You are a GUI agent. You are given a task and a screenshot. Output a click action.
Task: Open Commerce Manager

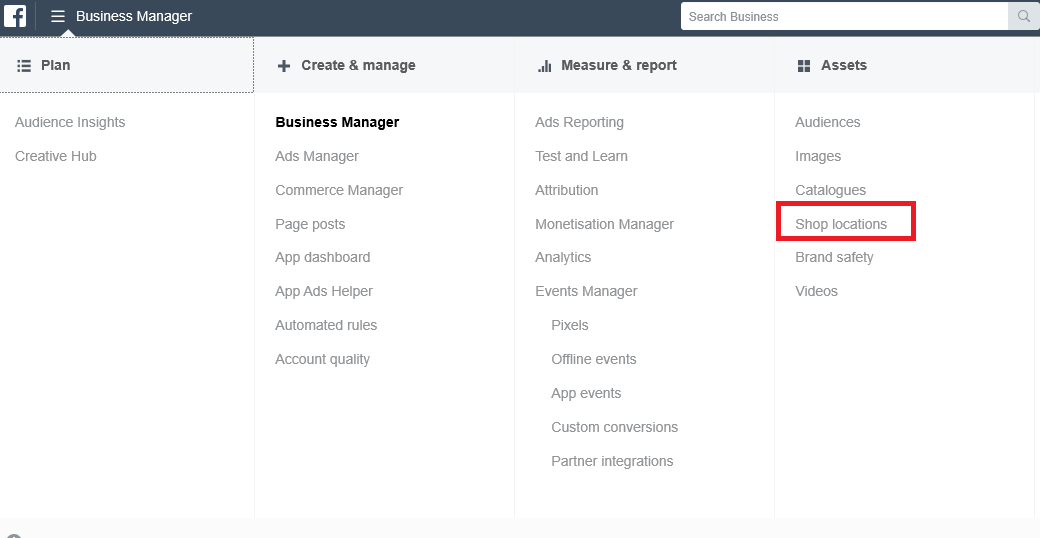[339, 190]
